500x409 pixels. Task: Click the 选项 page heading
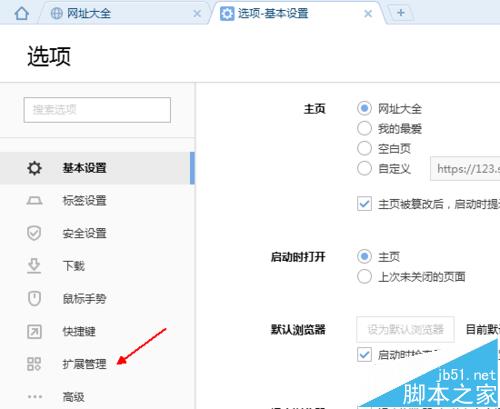tap(49, 56)
